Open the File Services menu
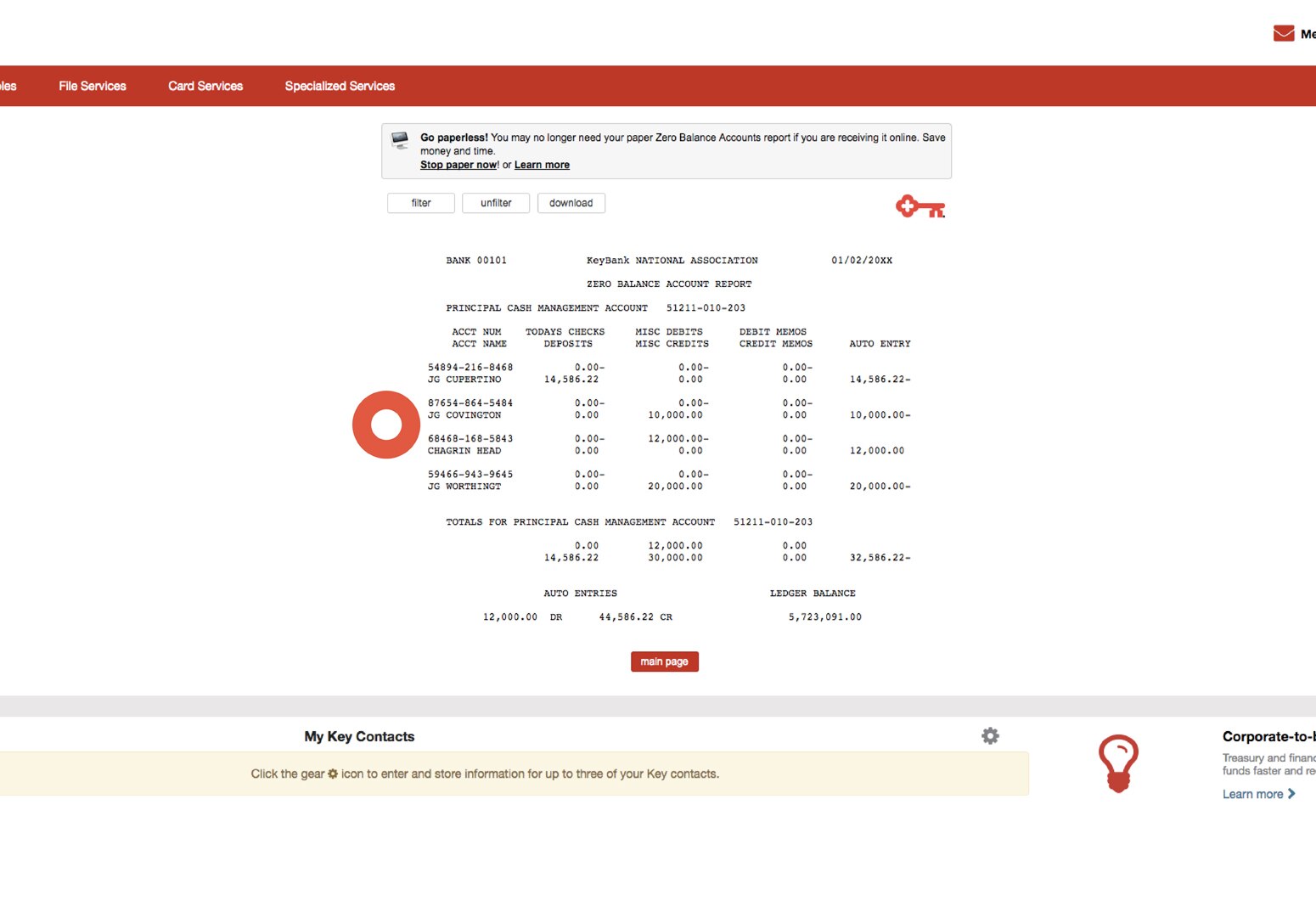 tap(92, 85)
